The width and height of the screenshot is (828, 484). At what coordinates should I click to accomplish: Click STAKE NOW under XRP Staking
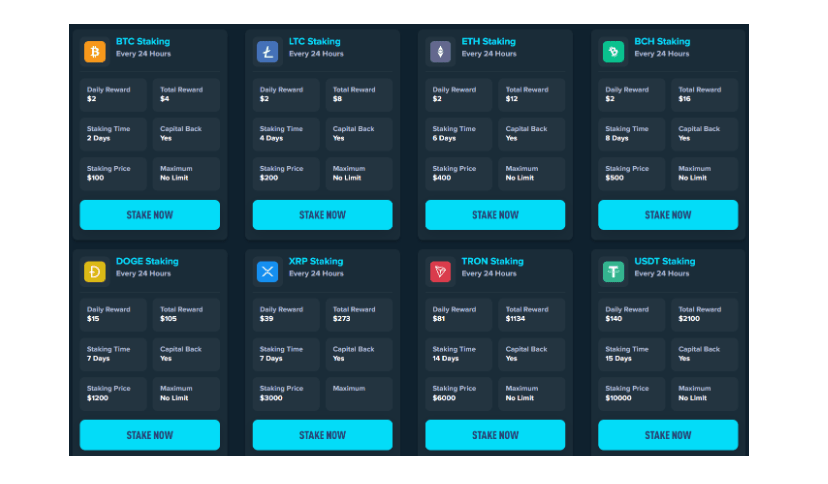click(323, 435)
